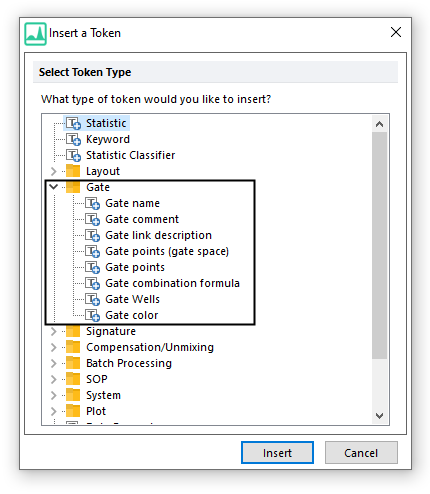Select the Layout folder label

(x=103, y=171)
